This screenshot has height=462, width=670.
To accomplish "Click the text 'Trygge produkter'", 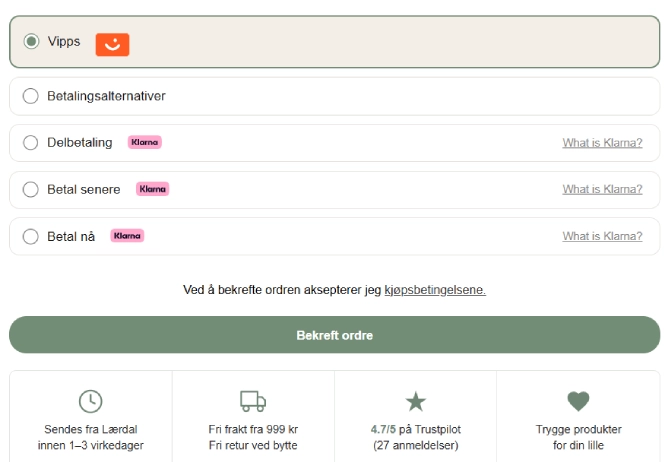I will click(x=579, y=429).
